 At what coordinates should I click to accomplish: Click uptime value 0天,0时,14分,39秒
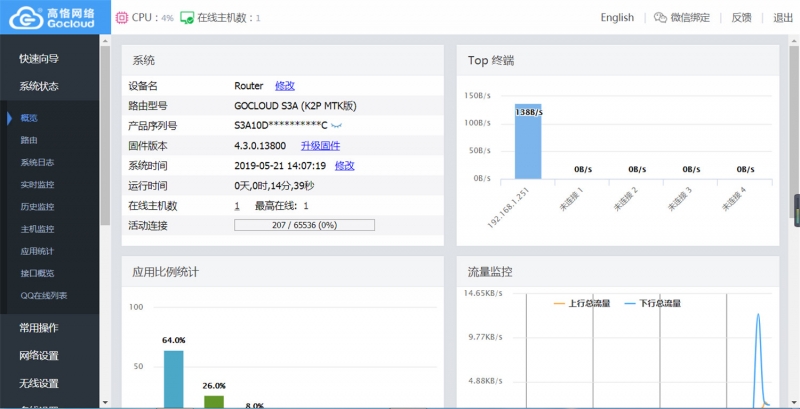[x=274, y=186]
